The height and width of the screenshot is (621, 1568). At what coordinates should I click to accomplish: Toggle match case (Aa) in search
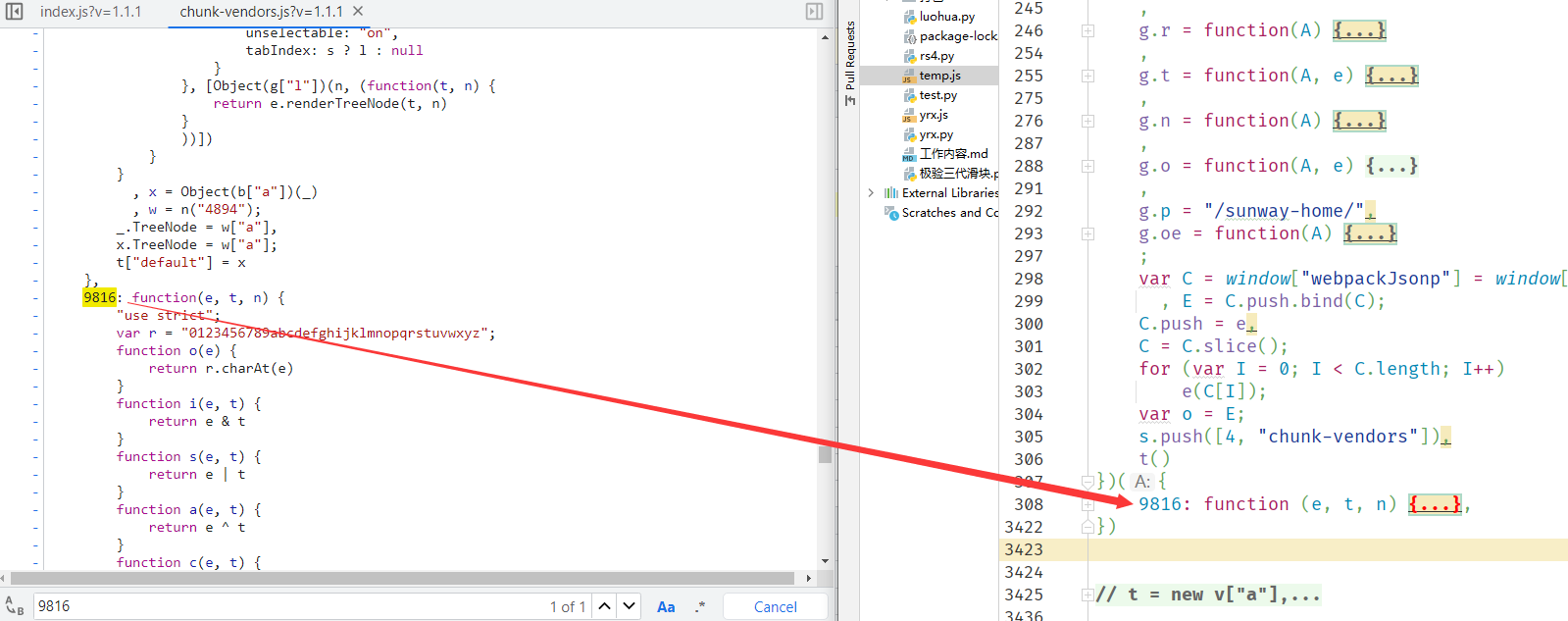click(666, 606)
